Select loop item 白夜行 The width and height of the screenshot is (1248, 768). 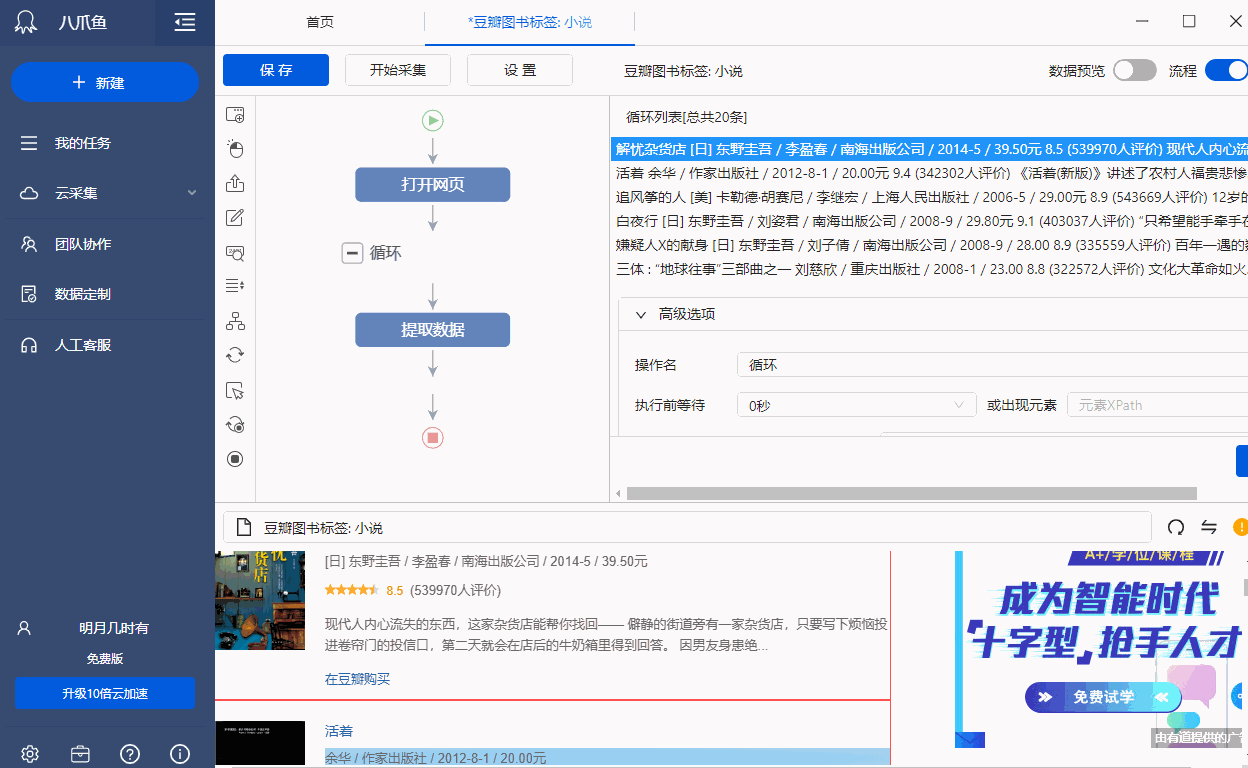click(x=929, y=221)
